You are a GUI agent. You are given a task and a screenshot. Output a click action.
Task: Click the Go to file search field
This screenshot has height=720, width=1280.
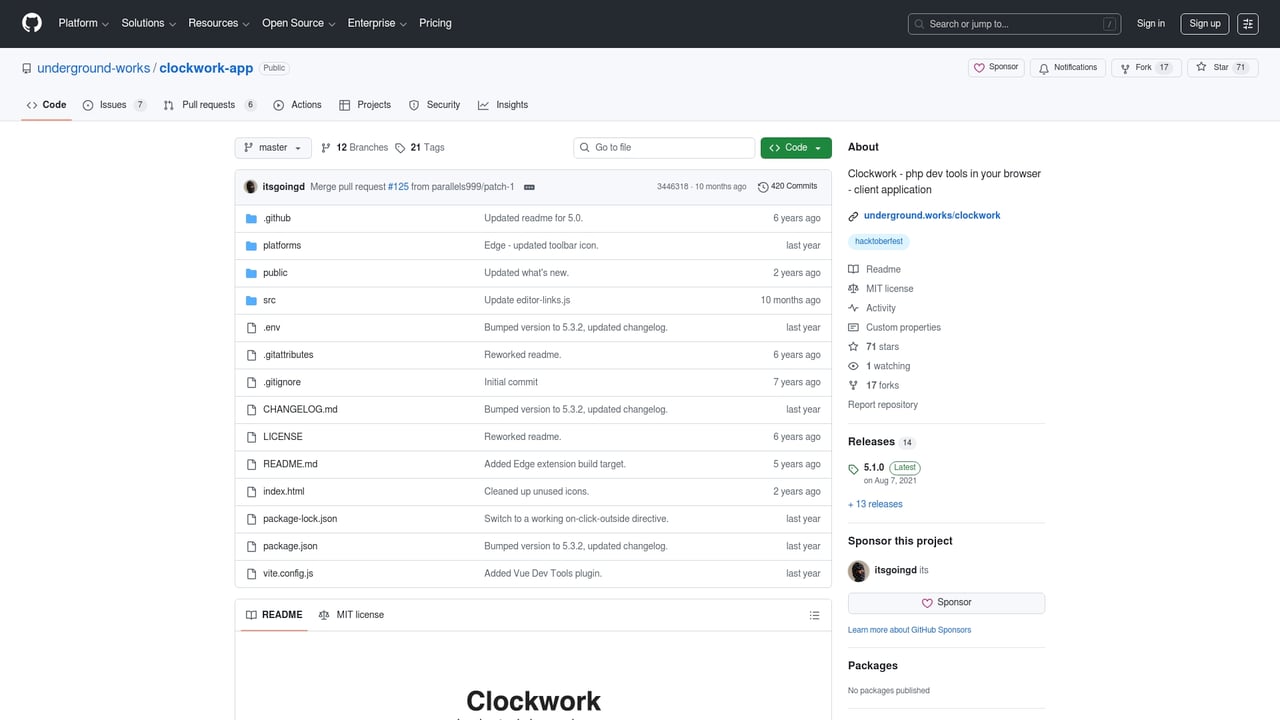click(663, 147)
